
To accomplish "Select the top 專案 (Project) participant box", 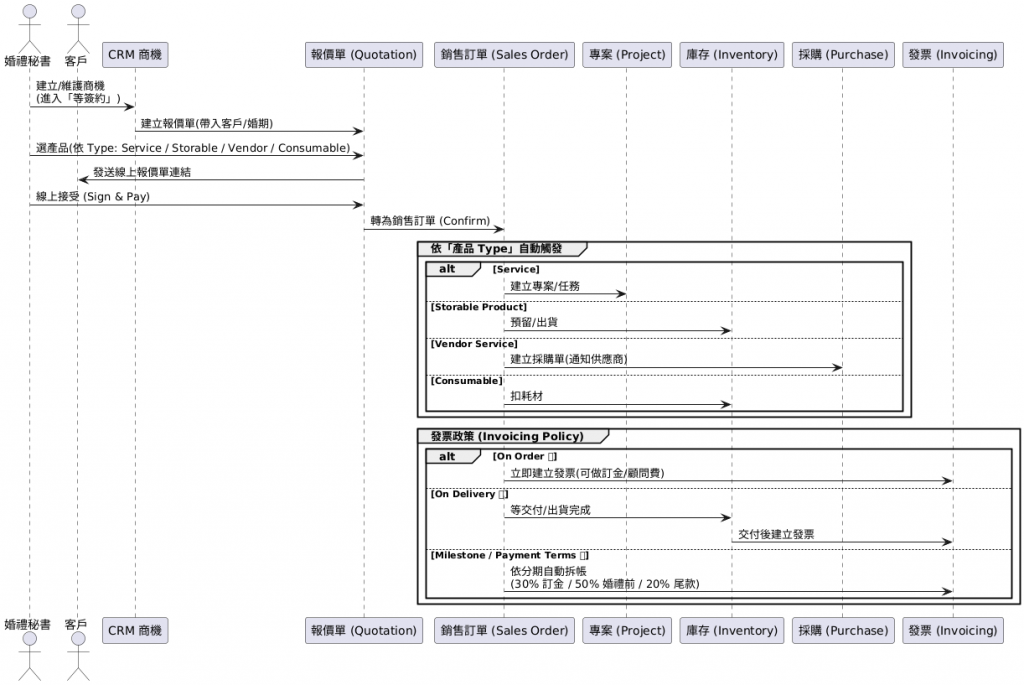I will 627,55.
